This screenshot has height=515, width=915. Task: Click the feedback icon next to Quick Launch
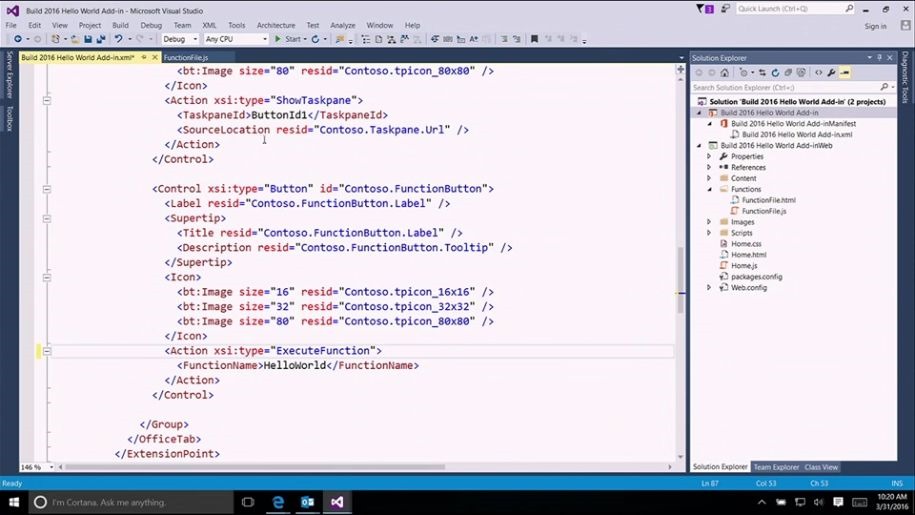click(x=725, y=9)
